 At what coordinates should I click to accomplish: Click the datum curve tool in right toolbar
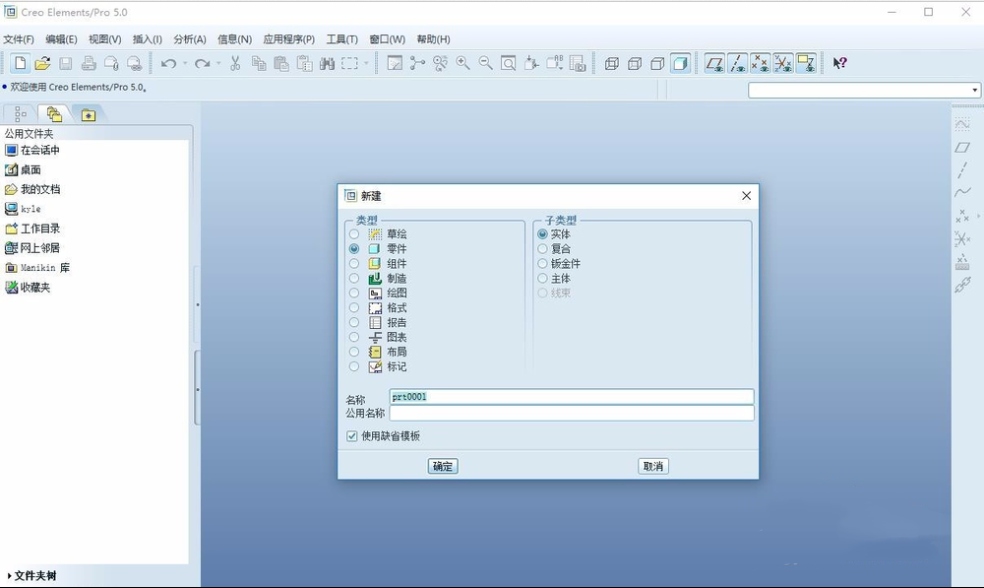point(962,192)
